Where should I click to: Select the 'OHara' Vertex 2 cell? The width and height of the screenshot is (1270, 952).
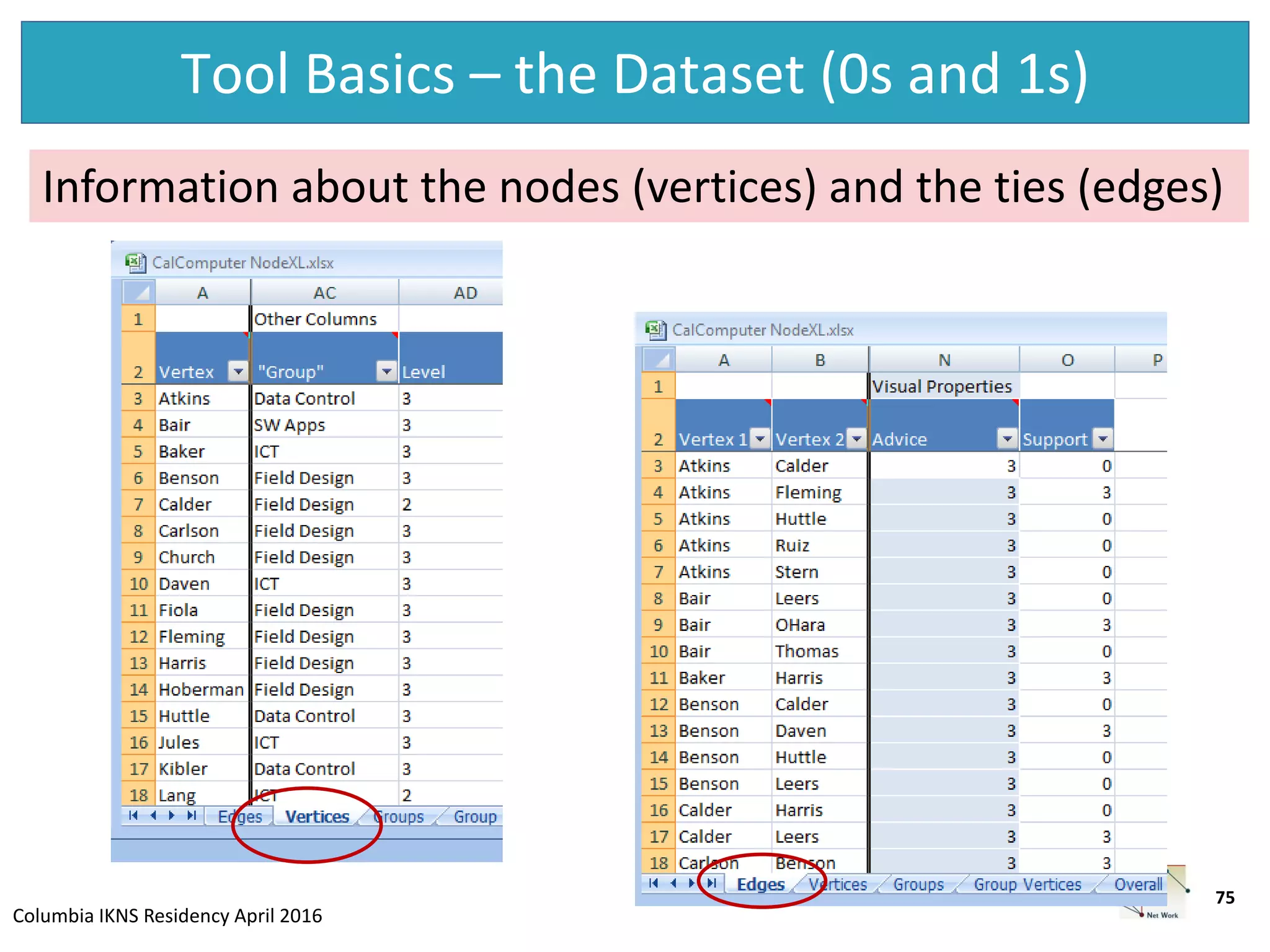(x=820, y=625)
